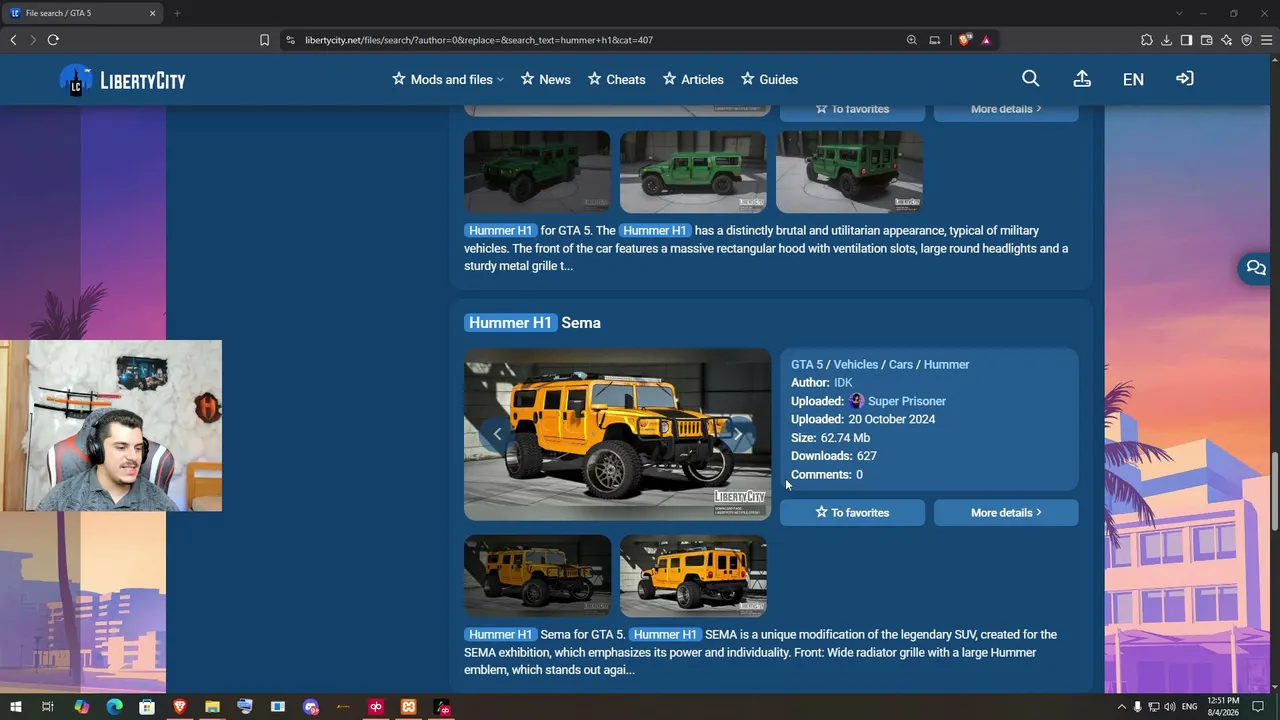
Task: Open the Hummer H1 Sema title link
Action: click(532, 322)
